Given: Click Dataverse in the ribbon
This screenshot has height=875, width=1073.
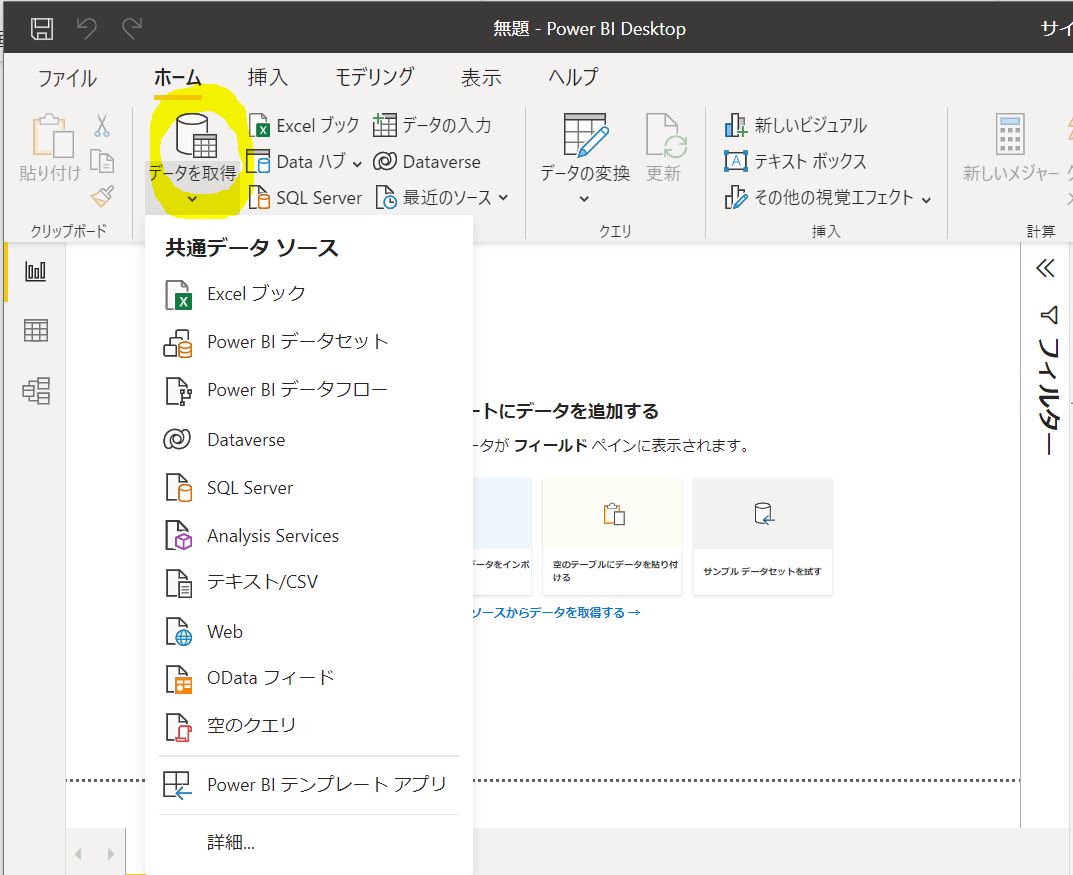Looking at the screenshot, I should coord(427,162).
